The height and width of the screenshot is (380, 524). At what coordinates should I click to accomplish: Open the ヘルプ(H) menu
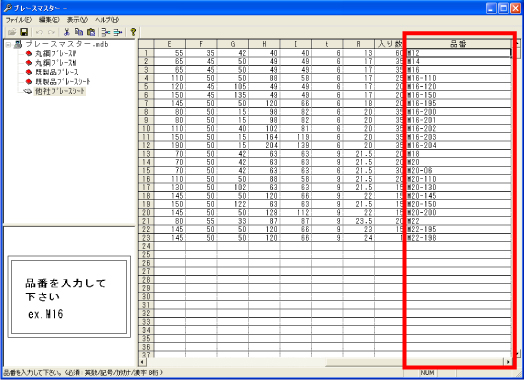click(107, 20)
